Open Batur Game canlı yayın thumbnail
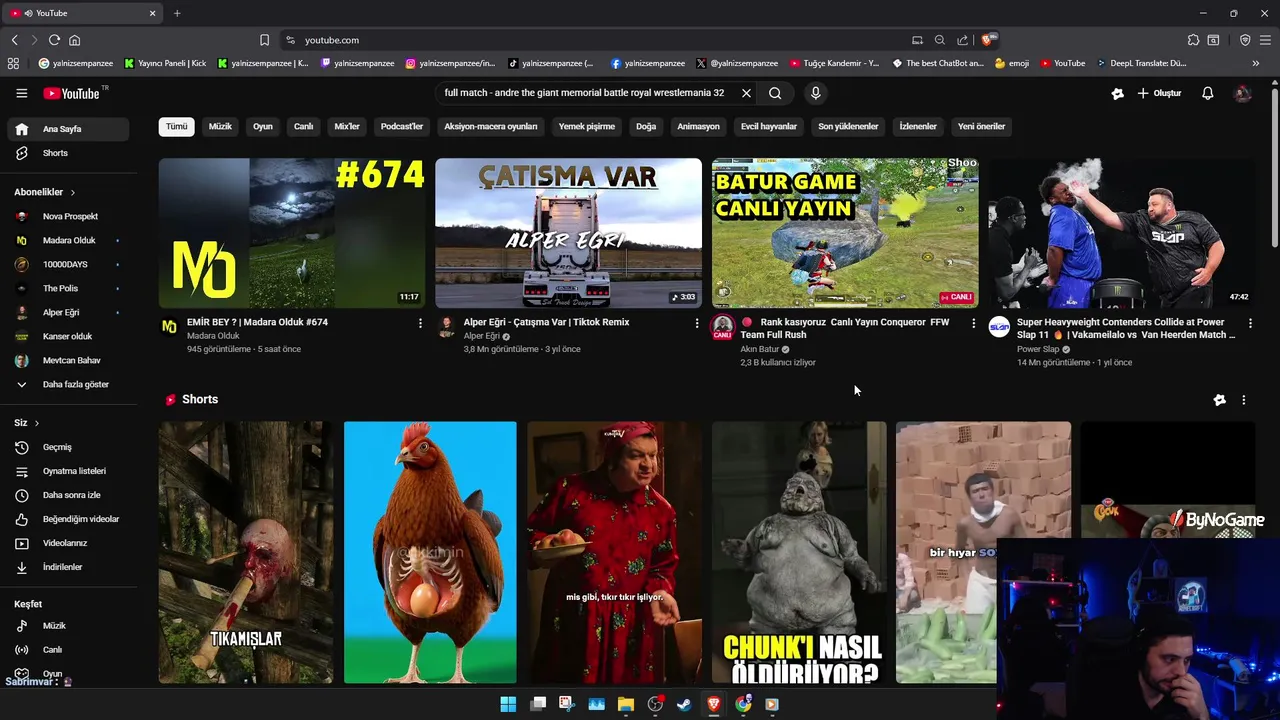This screenshot has height=720, width=1280. click(845, 233)
